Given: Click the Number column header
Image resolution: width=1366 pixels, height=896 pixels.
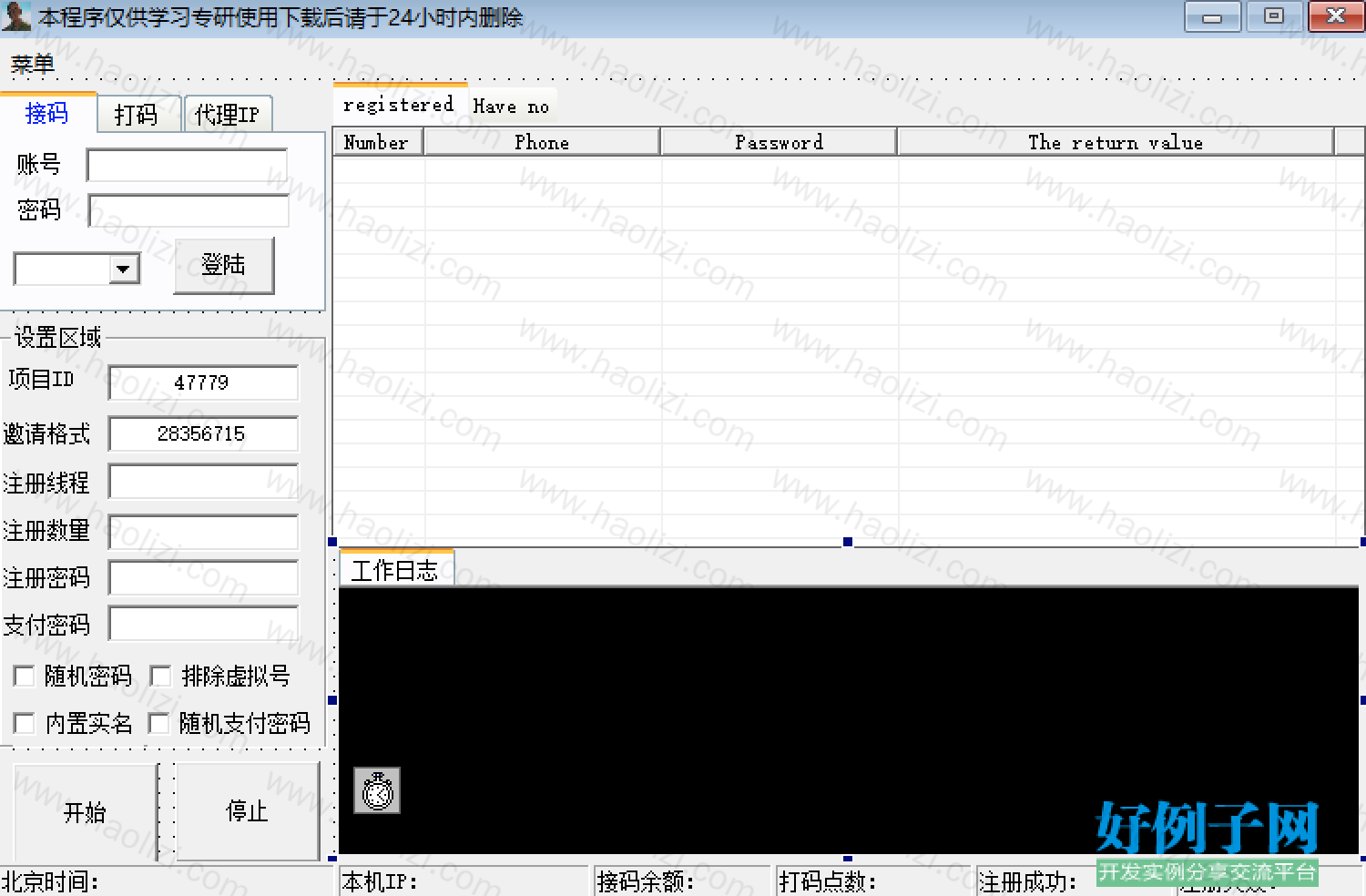Looking at the screenshot, I should tap(378, 142).
